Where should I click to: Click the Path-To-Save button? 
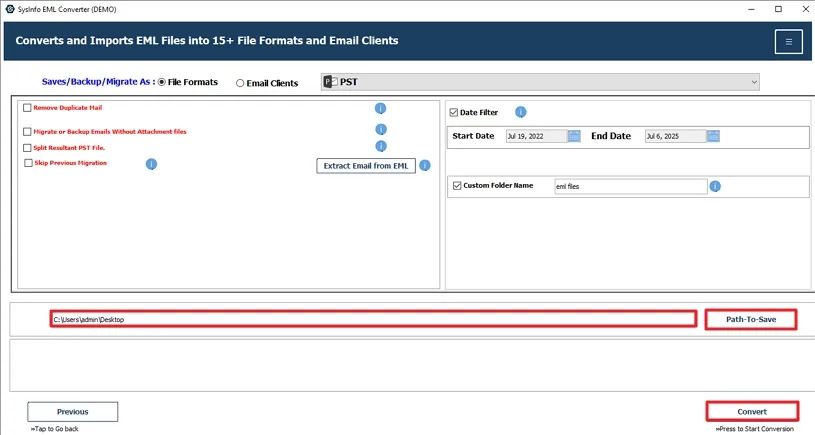coord(750,319)
